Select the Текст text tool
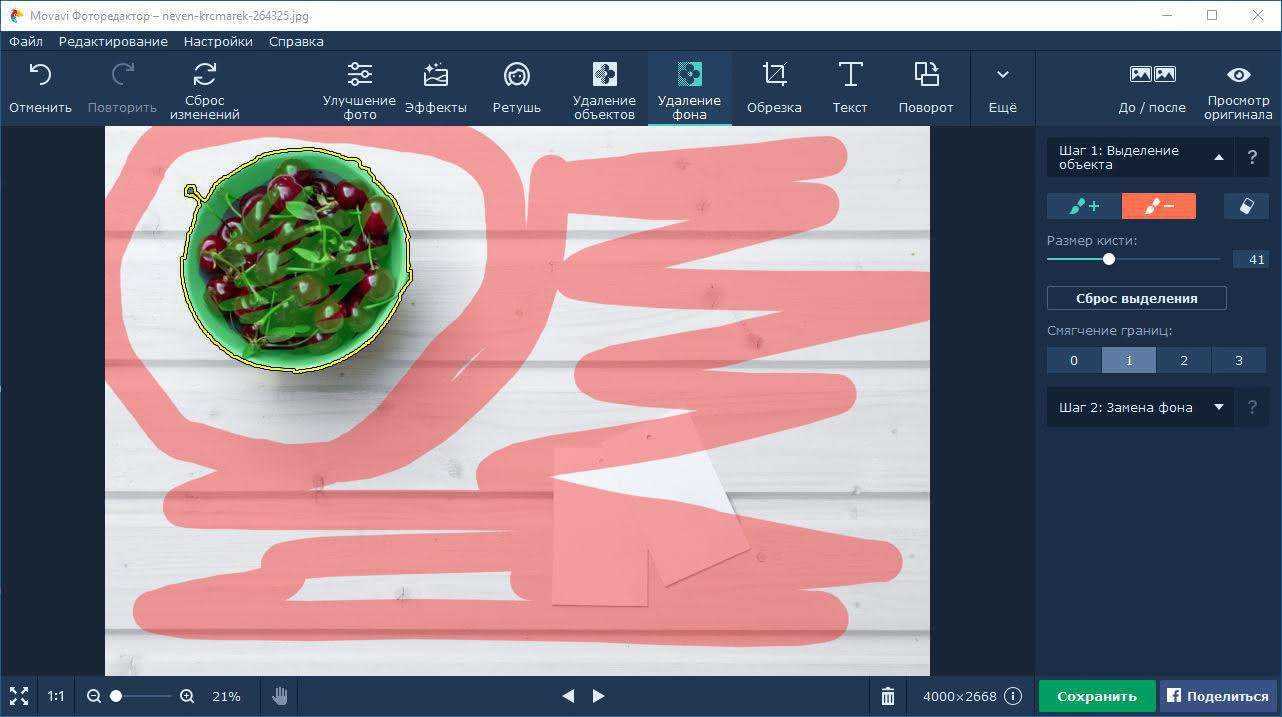This screenshot has width=1282, height=717. [849, 88]
